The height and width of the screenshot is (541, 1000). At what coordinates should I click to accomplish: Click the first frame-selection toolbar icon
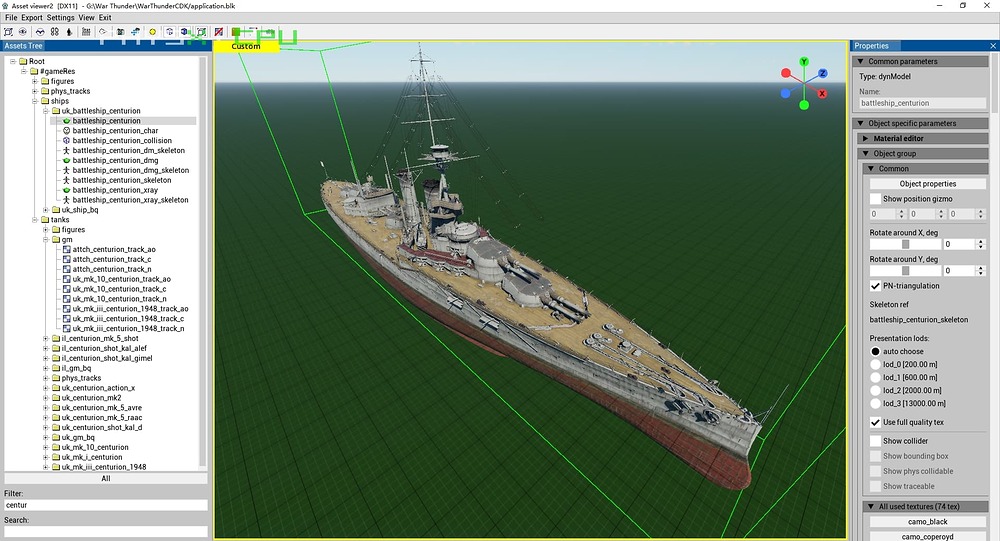coord(8,32)
